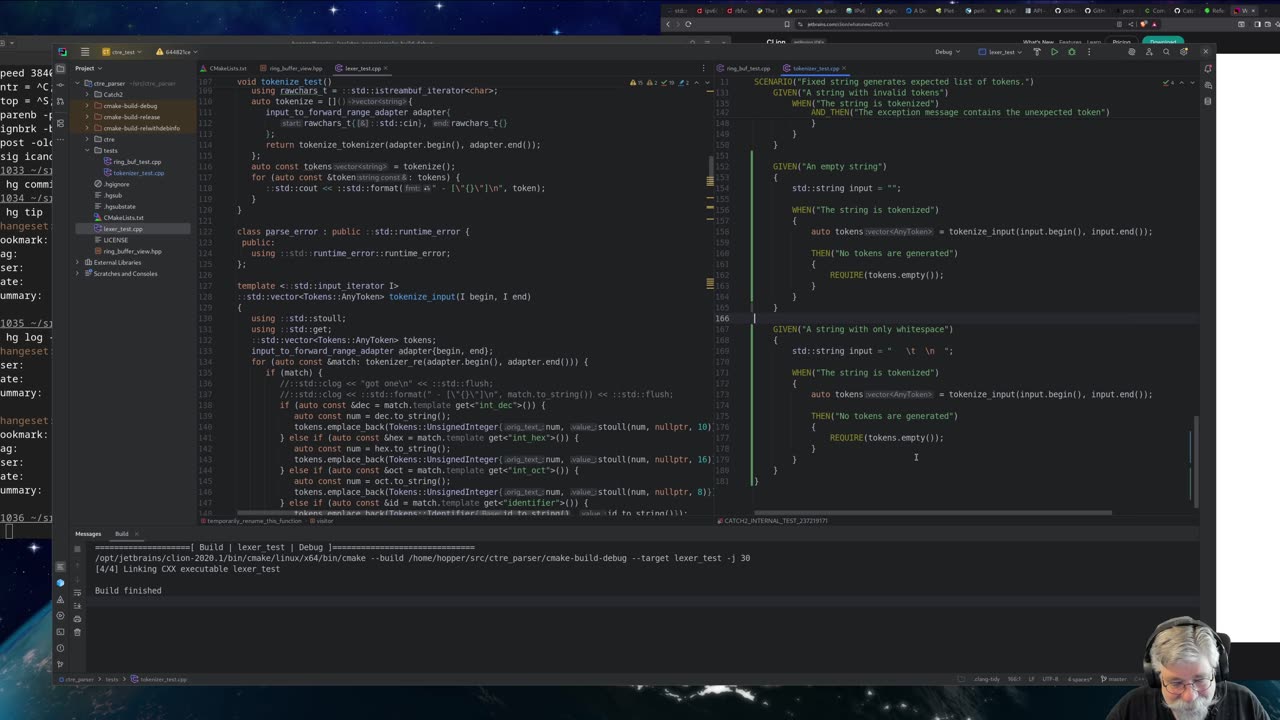Go to previous highlighted problem arrow in right editor

pos(1181,83)
